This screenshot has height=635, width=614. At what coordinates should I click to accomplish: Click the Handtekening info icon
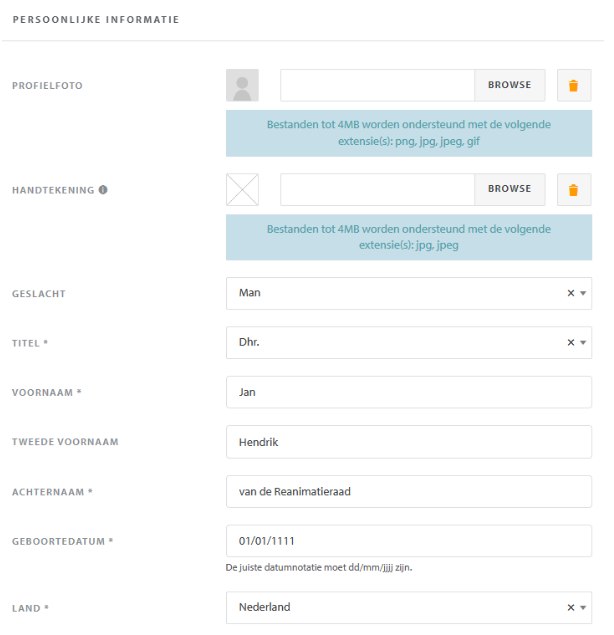pos(103,189)
